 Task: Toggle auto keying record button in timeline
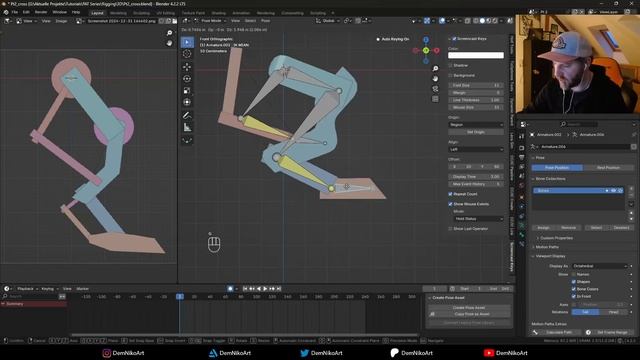pos(230,289)
